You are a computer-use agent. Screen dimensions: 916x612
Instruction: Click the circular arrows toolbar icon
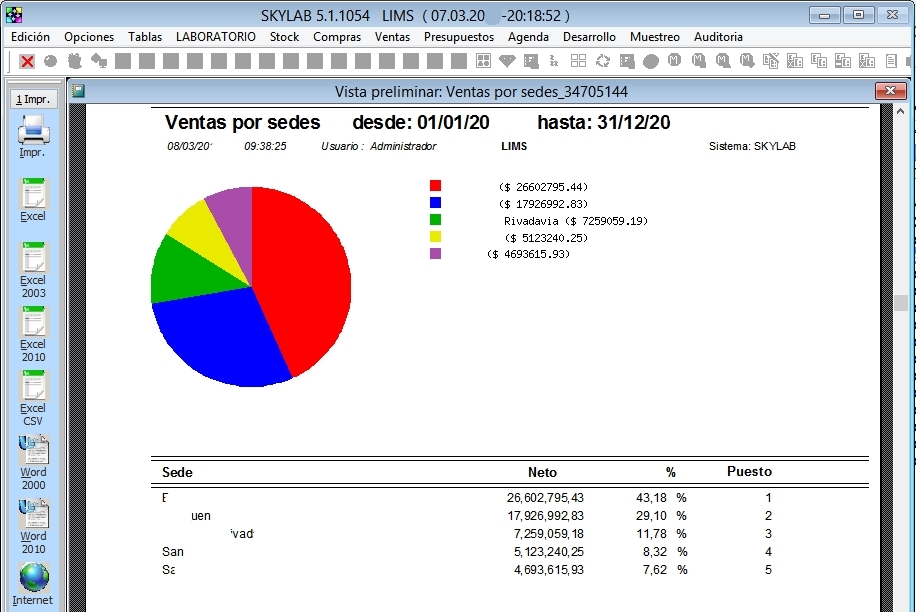[603, 61]
